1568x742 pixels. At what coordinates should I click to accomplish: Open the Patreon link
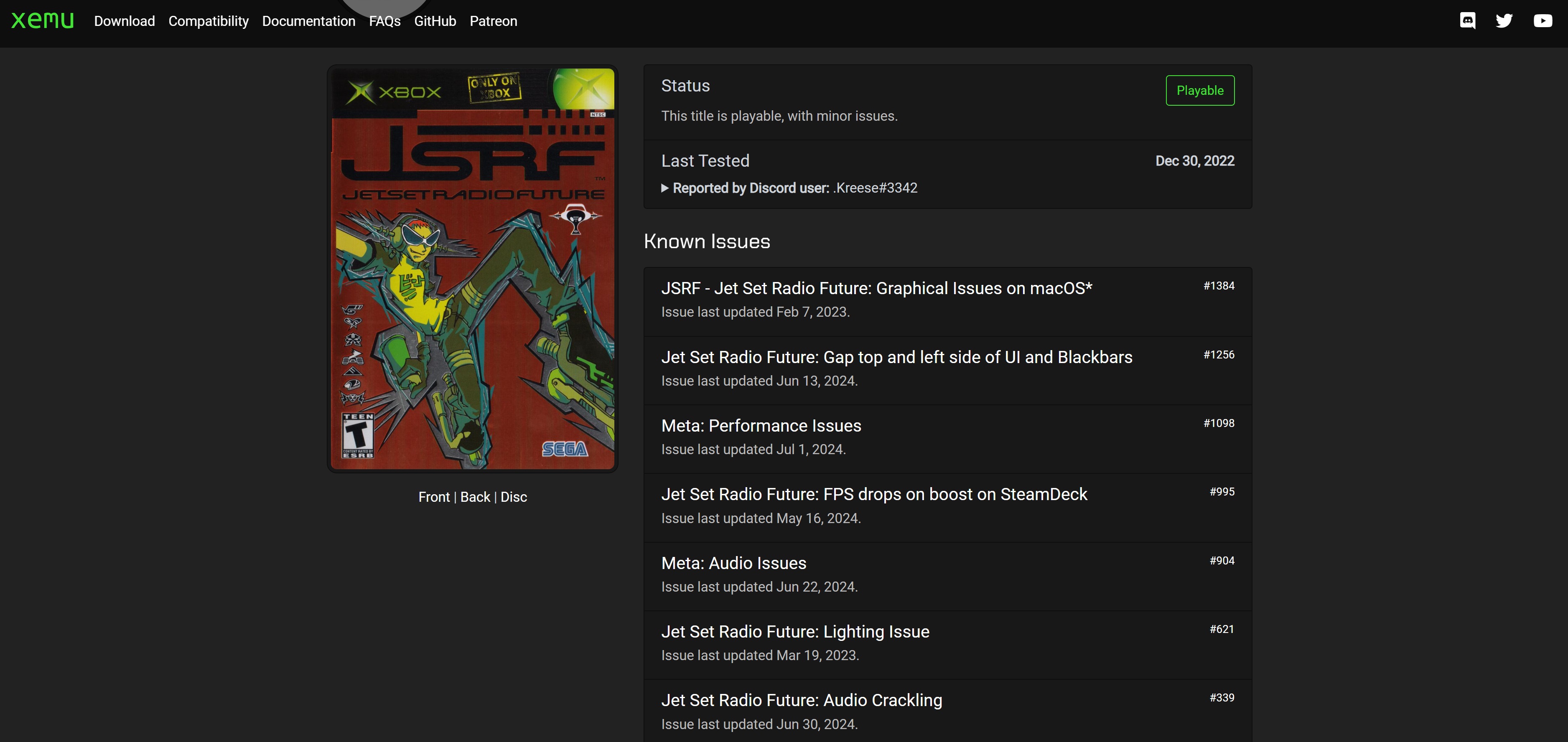(x=493, y=21)
